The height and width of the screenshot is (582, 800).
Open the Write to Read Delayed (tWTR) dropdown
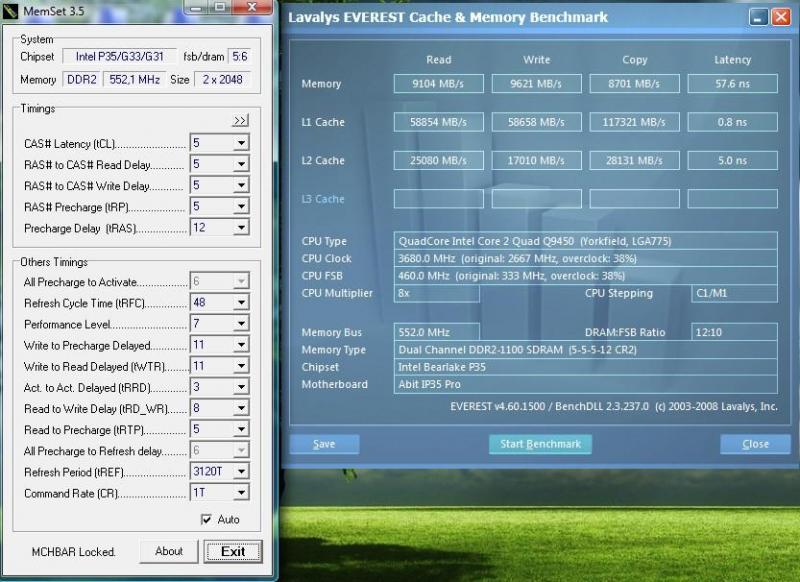click(241, 366)
